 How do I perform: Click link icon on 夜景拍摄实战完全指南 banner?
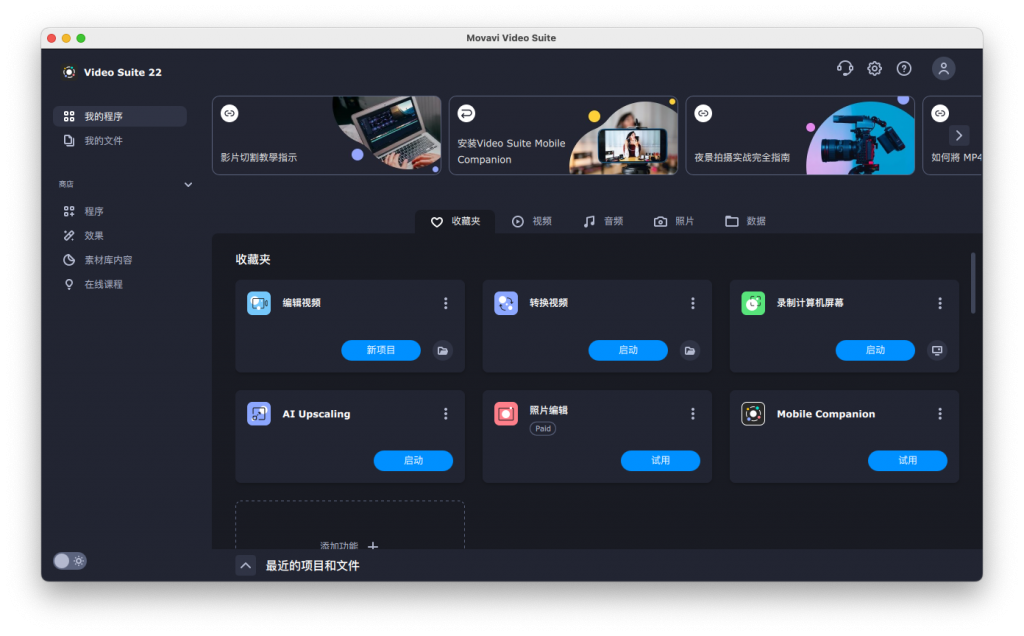[x=703, y=114]
